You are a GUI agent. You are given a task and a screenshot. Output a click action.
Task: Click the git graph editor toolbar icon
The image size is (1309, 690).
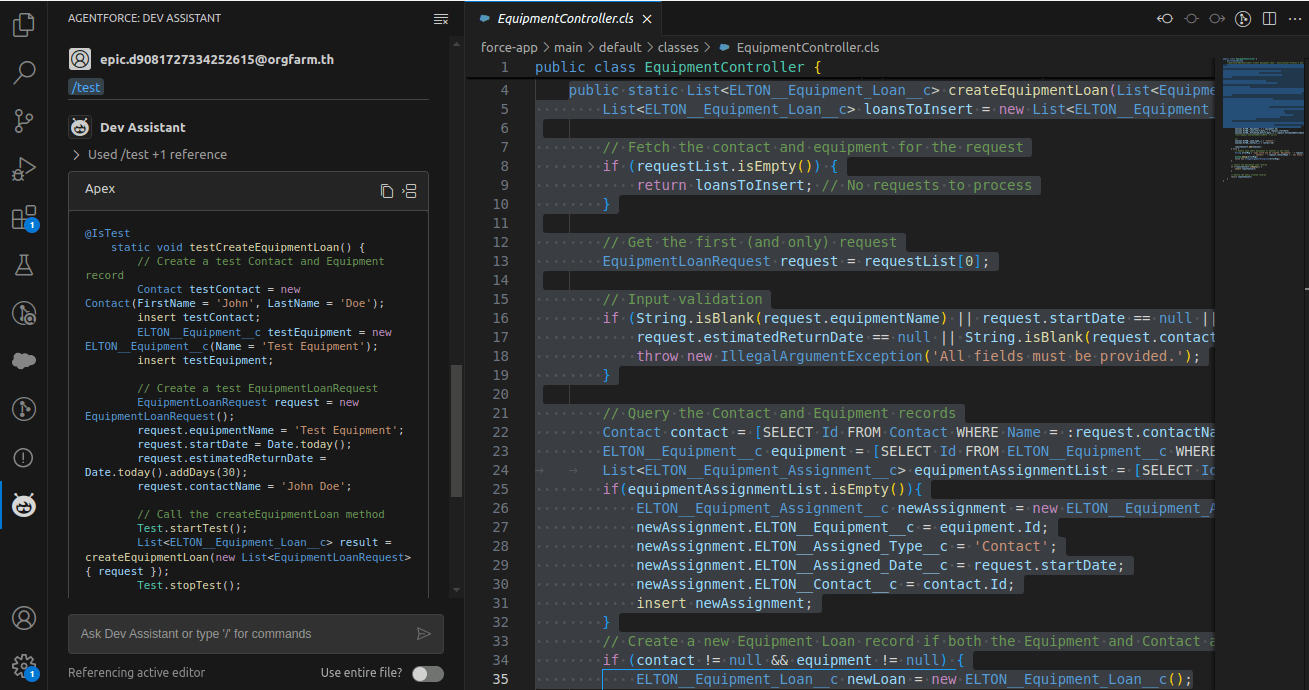click(x=1243, y=19)
